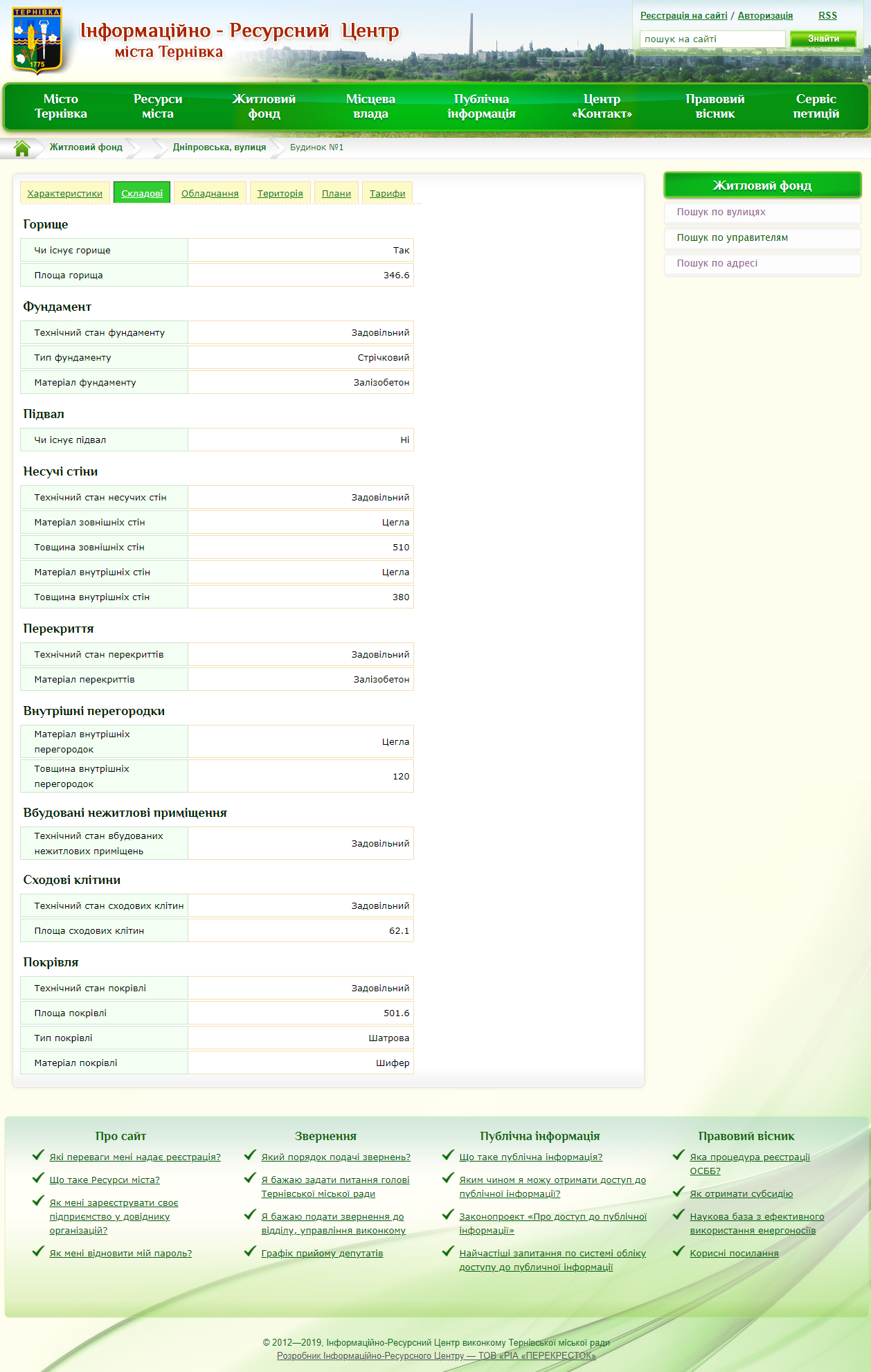This screenshot has width=871, height=1372.
Task: Click the Знайти search button
Action: click(823, 39)
